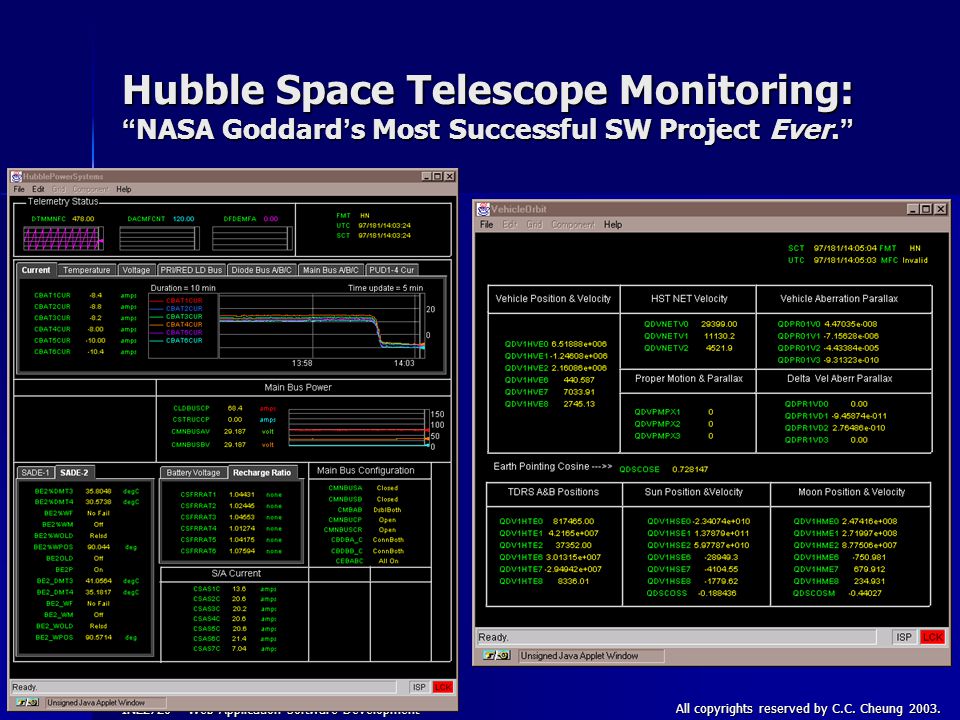Click the DFDEMFA telemetry bar gauge
This screenshot has width=960, height=720.
[x=252, y=238]
